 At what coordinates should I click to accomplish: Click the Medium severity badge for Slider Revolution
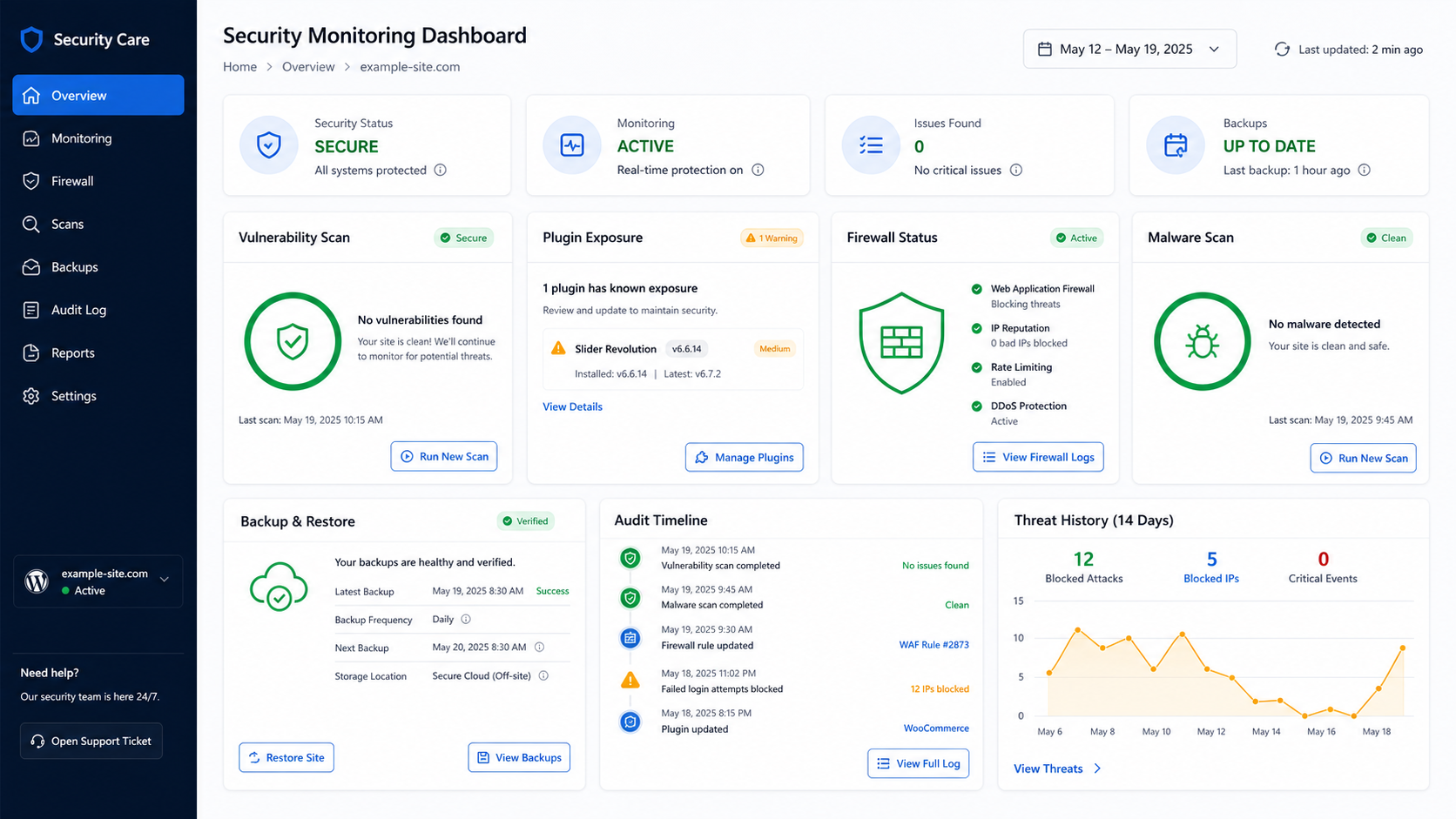(774, 349)
